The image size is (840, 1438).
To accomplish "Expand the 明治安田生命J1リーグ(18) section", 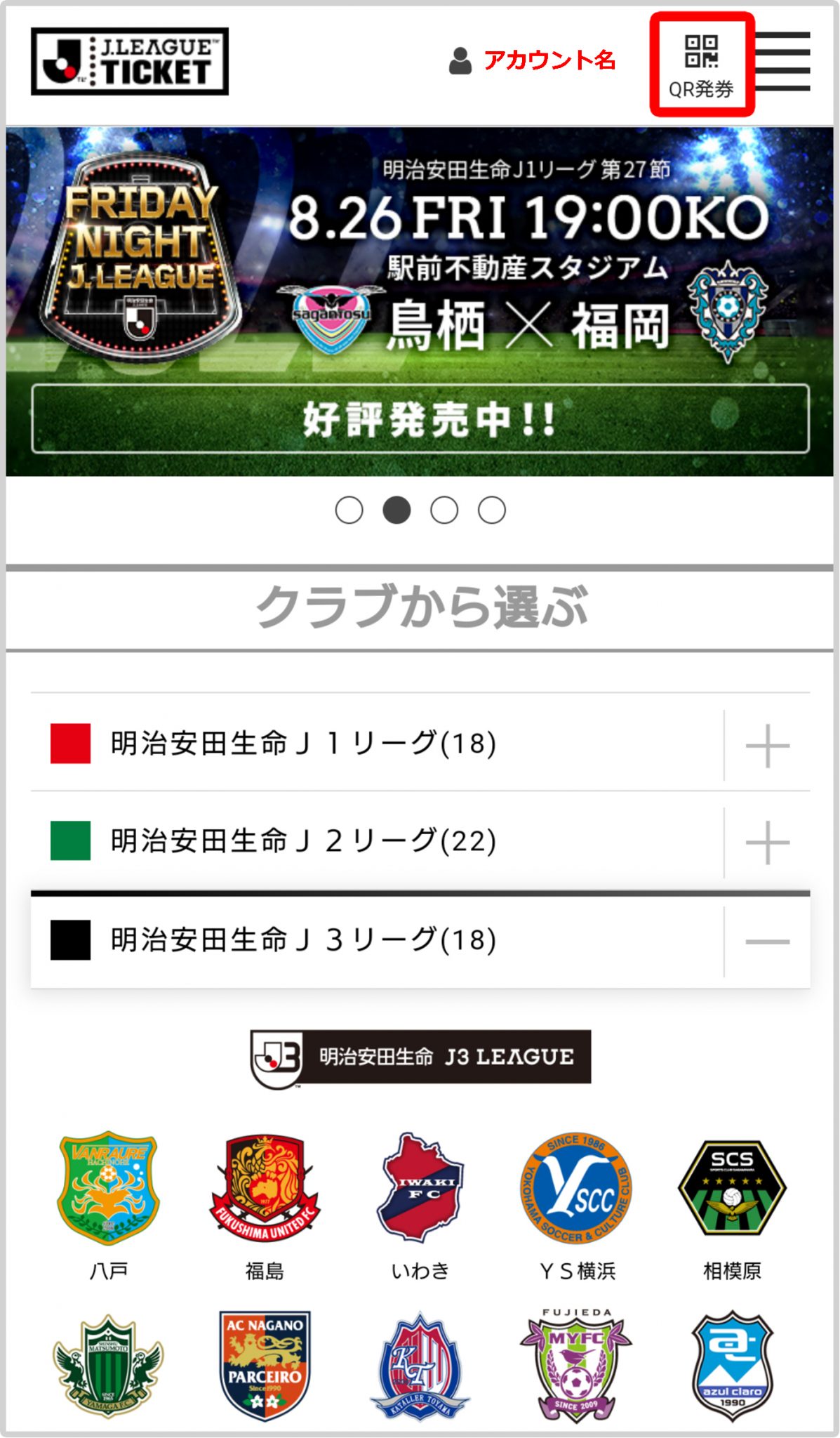I will pos(420,744).
